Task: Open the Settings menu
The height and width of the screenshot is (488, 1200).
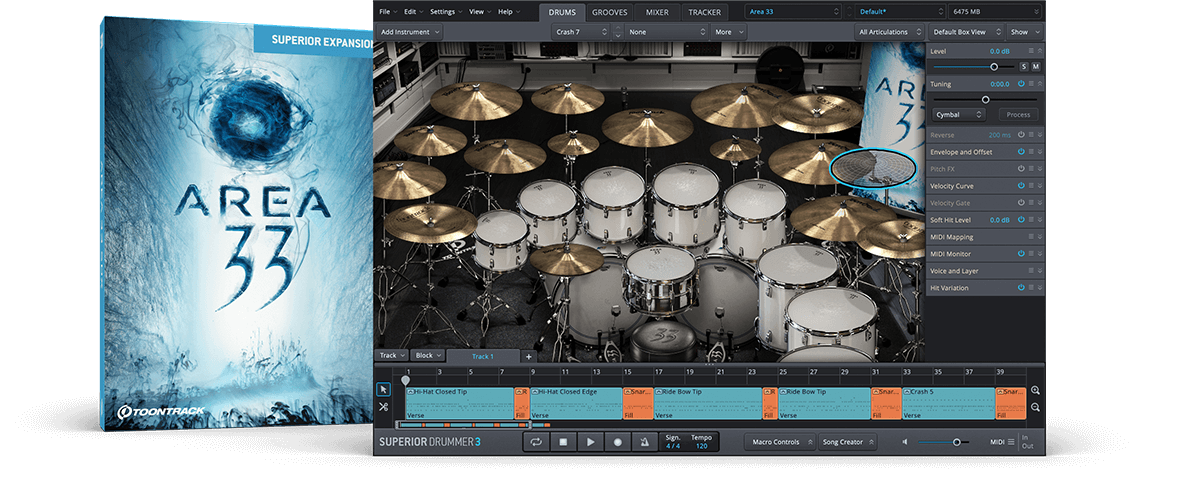Action: 445,11
